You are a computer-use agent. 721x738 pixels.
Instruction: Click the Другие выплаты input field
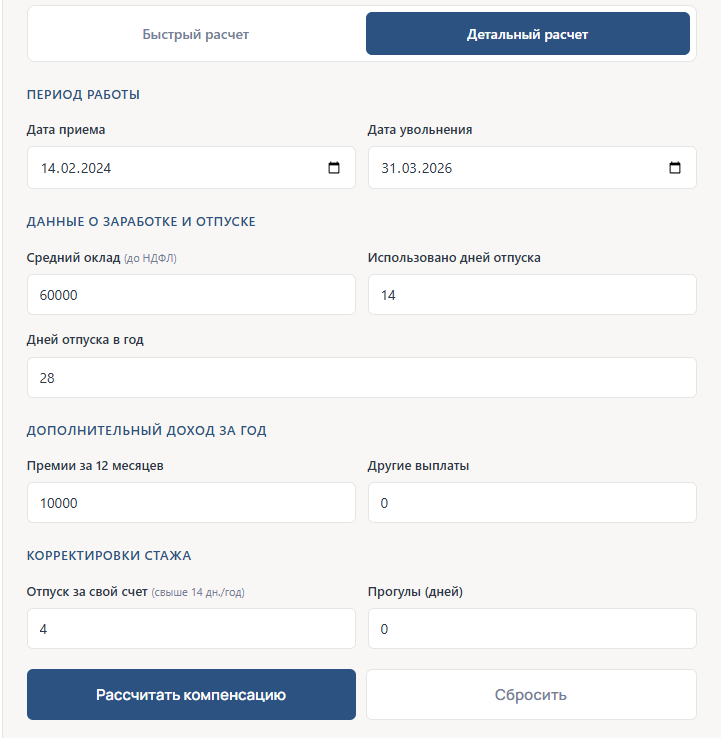tap(532, 503)
